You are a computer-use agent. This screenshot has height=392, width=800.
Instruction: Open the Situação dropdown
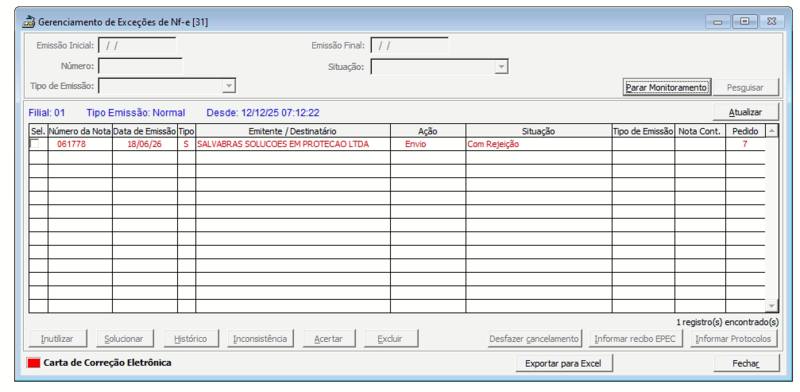(502, 67)
